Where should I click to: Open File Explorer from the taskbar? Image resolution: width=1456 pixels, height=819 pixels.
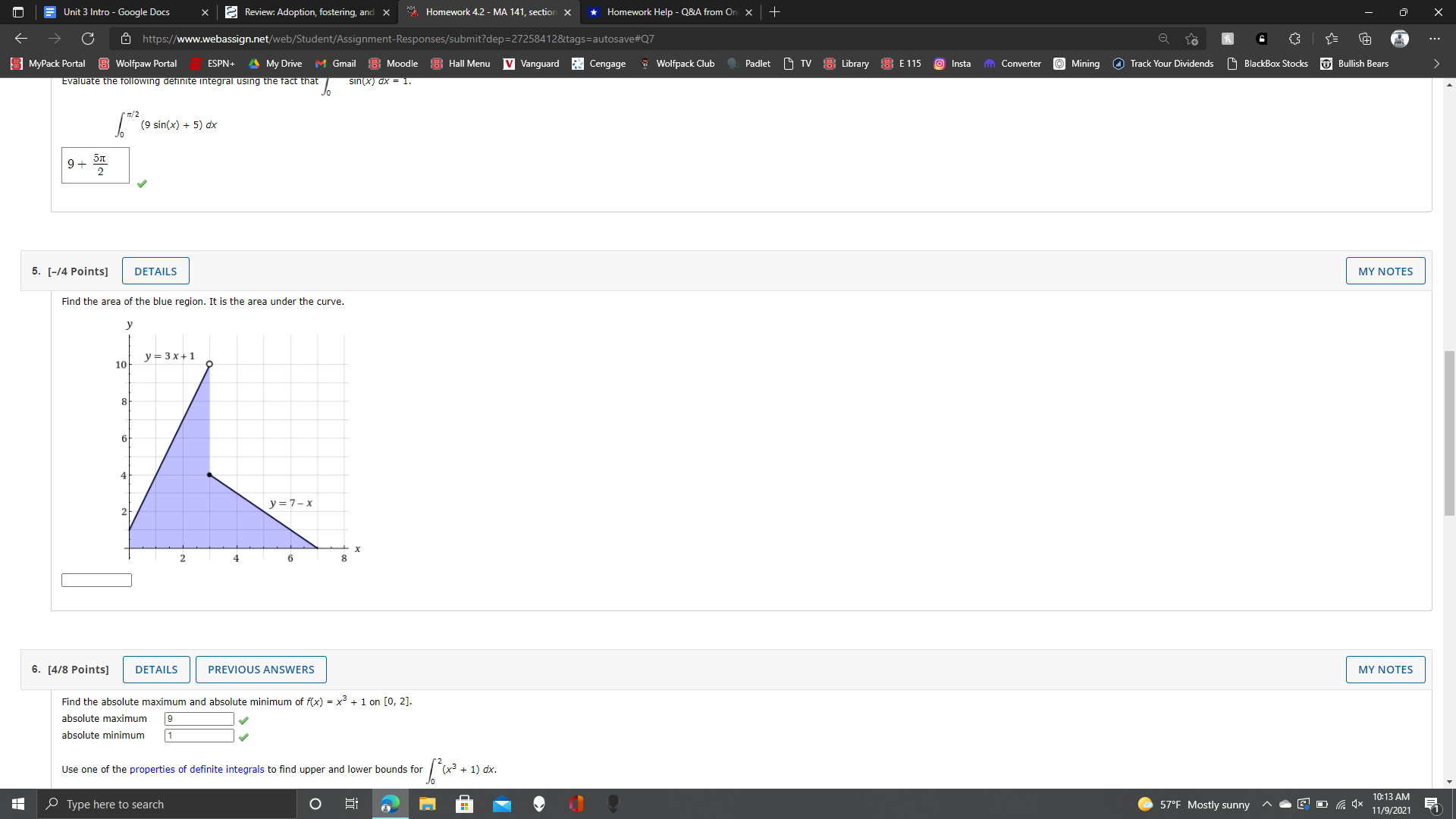(427, 804)
